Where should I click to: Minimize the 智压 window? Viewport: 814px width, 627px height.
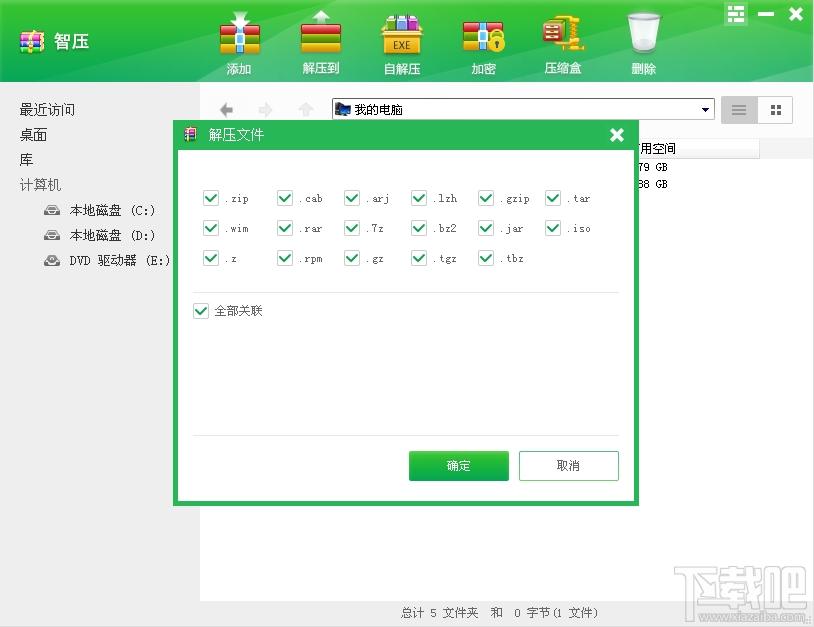pyautogui.click(x=766, y=14)
